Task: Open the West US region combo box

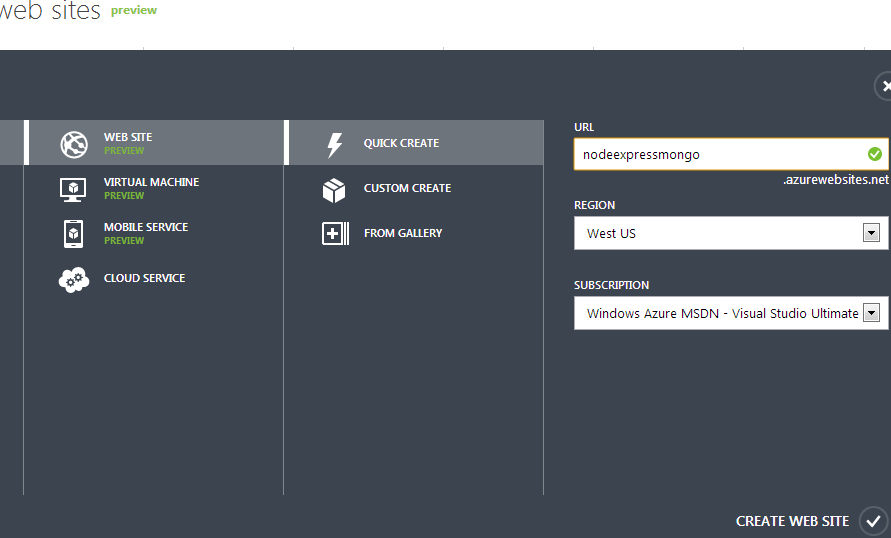Action: click(731, 233)
